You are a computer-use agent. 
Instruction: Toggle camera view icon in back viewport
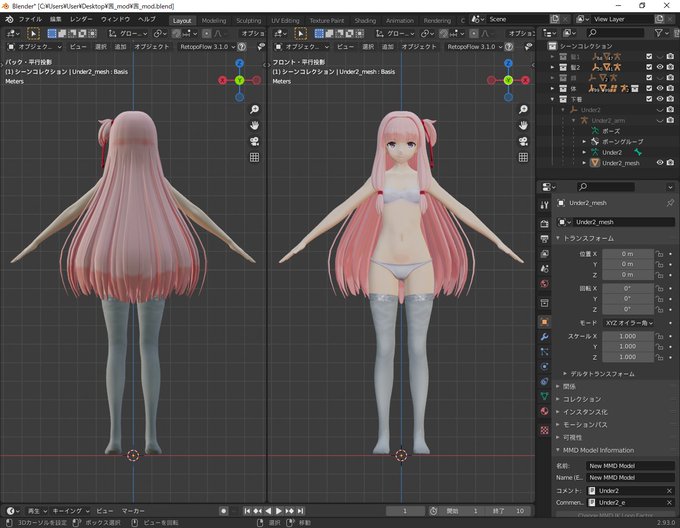click(255, 141)
